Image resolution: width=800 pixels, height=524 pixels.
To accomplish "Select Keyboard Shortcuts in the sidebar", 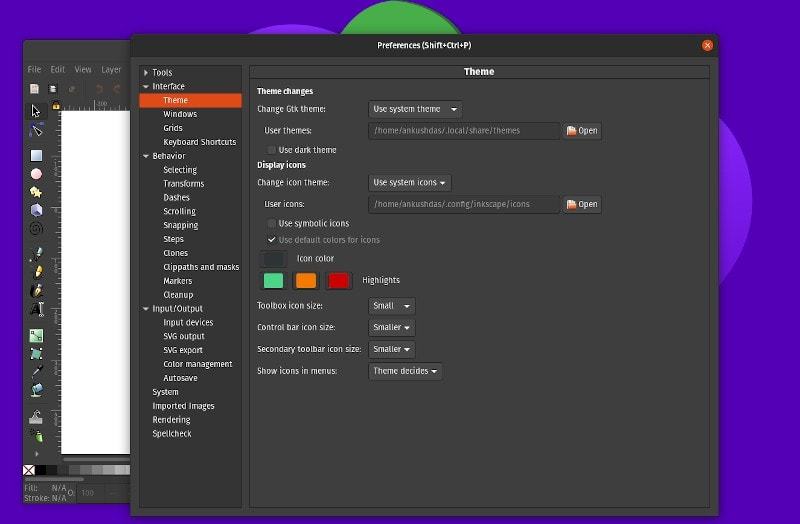I will 200,142.
